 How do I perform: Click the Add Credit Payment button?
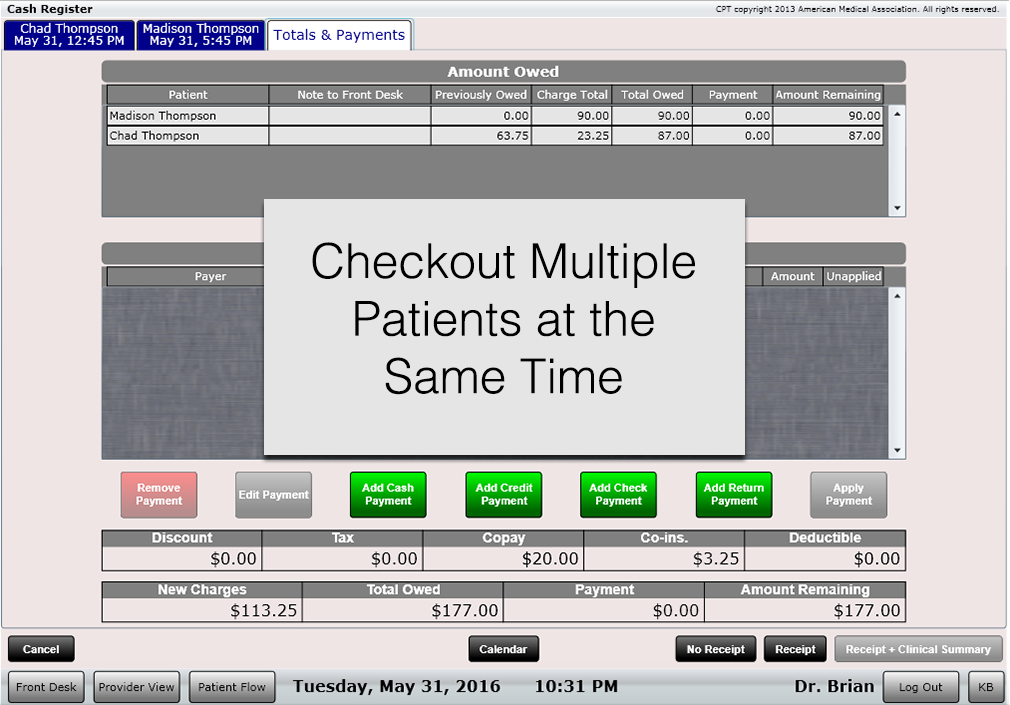pos(502,494)
